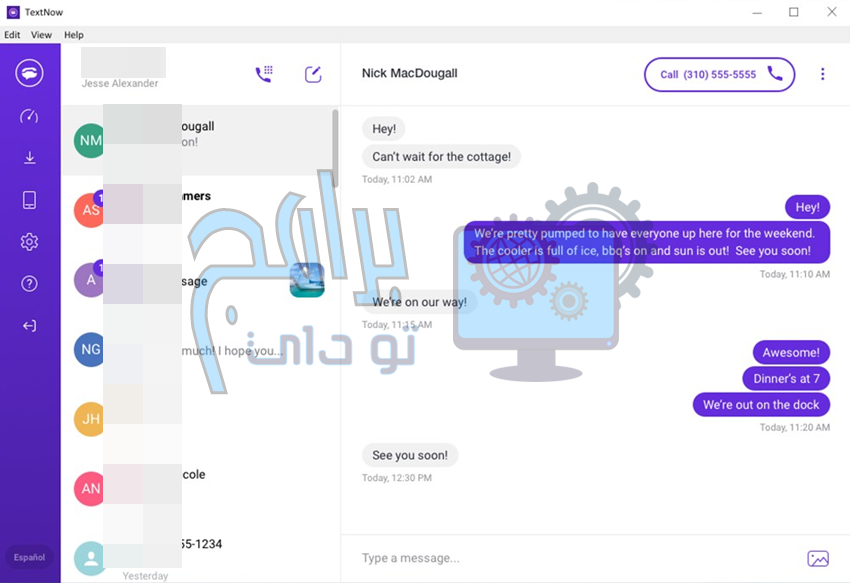This screenshot has height=583, width=850.
Task: Open the mobile phone icon in sidebar
Action: click(x=29, y=200)
